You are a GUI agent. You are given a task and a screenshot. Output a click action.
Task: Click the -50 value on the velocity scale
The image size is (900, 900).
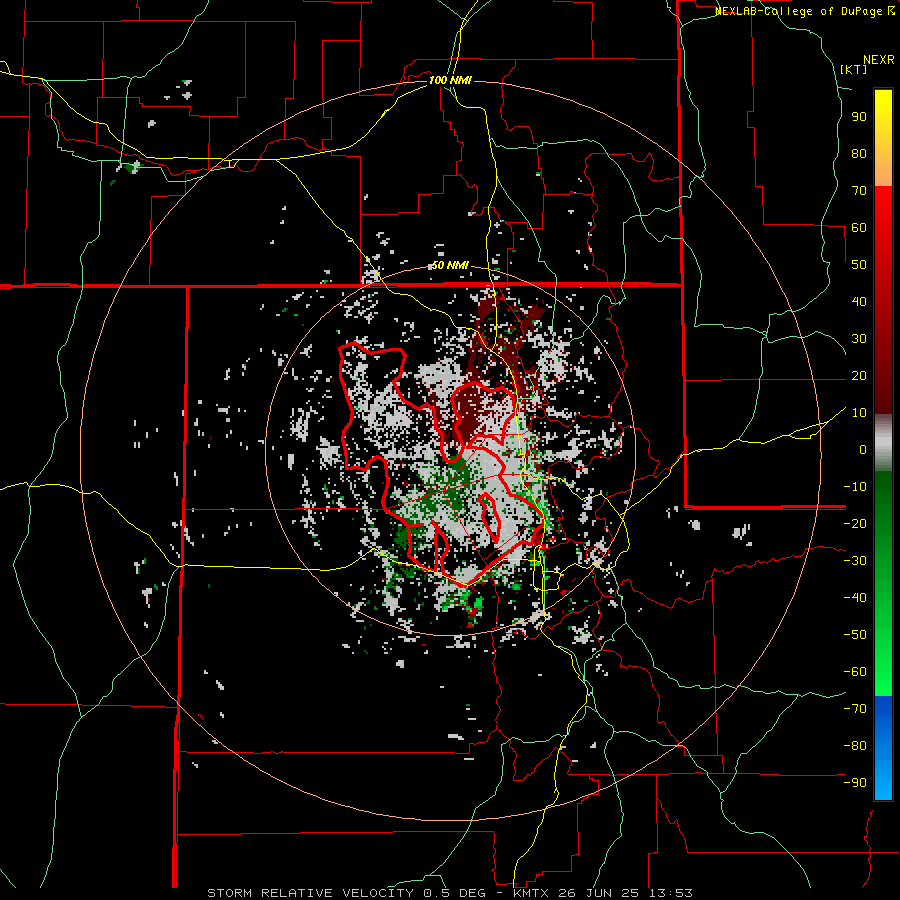855,634
